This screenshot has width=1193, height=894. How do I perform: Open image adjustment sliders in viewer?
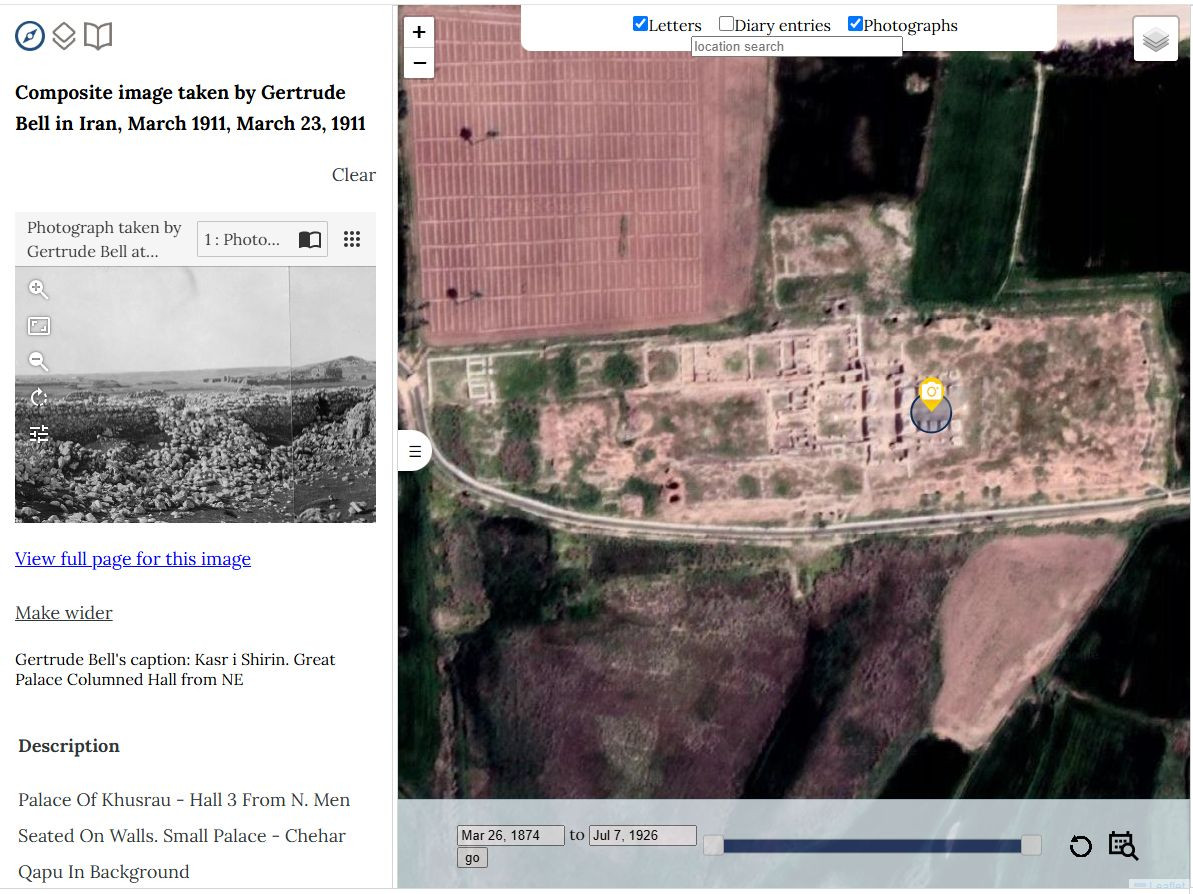39,434
